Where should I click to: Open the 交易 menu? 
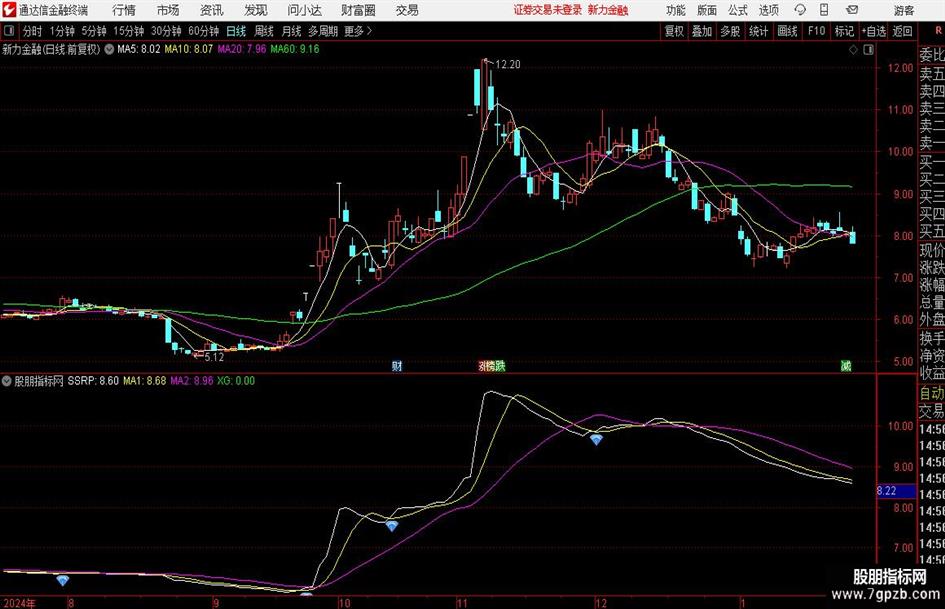click(407, 10)
